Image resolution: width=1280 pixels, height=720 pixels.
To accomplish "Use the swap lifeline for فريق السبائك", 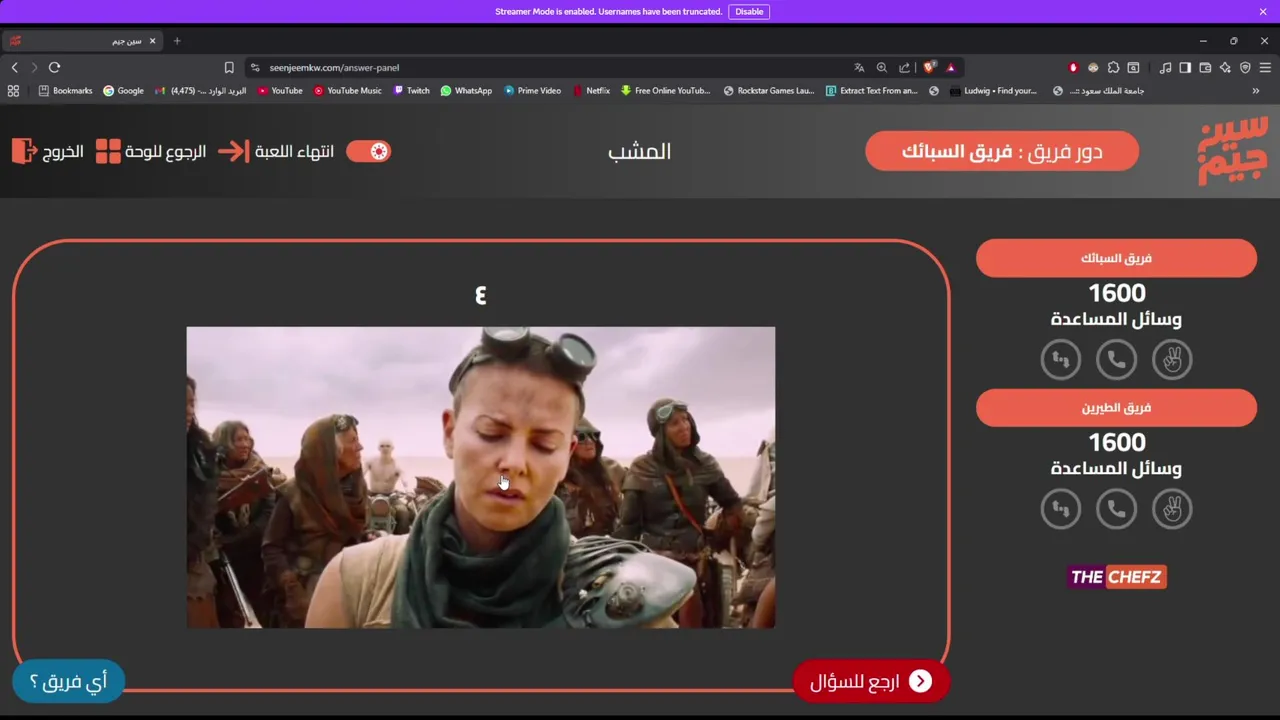I will pos(1061,359).
